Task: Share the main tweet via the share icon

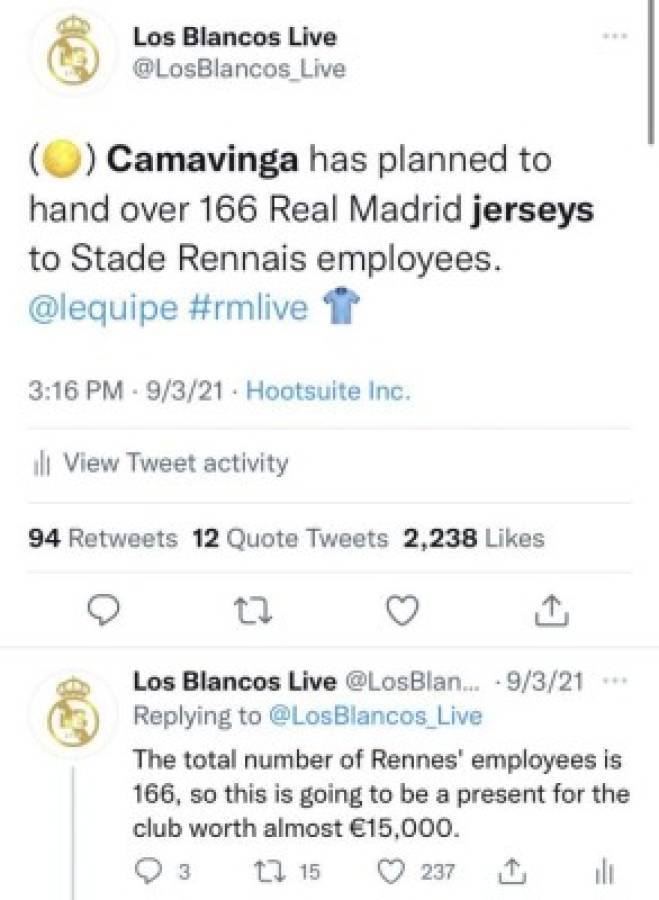Action: (x=550, y=607)
